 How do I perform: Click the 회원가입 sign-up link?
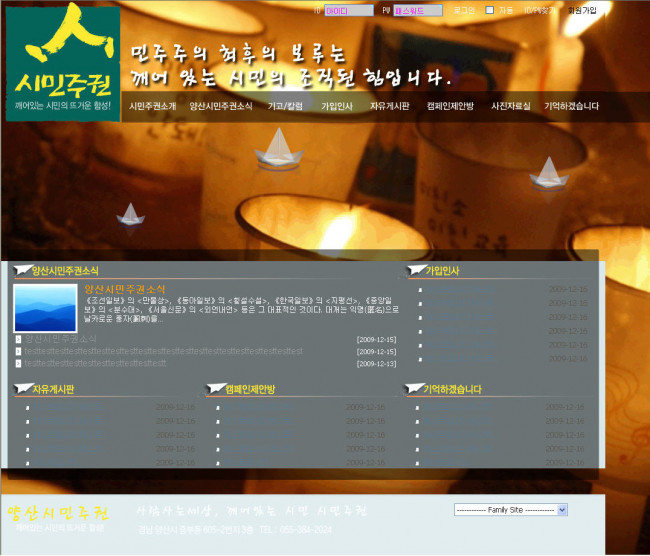tap(582, 10)
